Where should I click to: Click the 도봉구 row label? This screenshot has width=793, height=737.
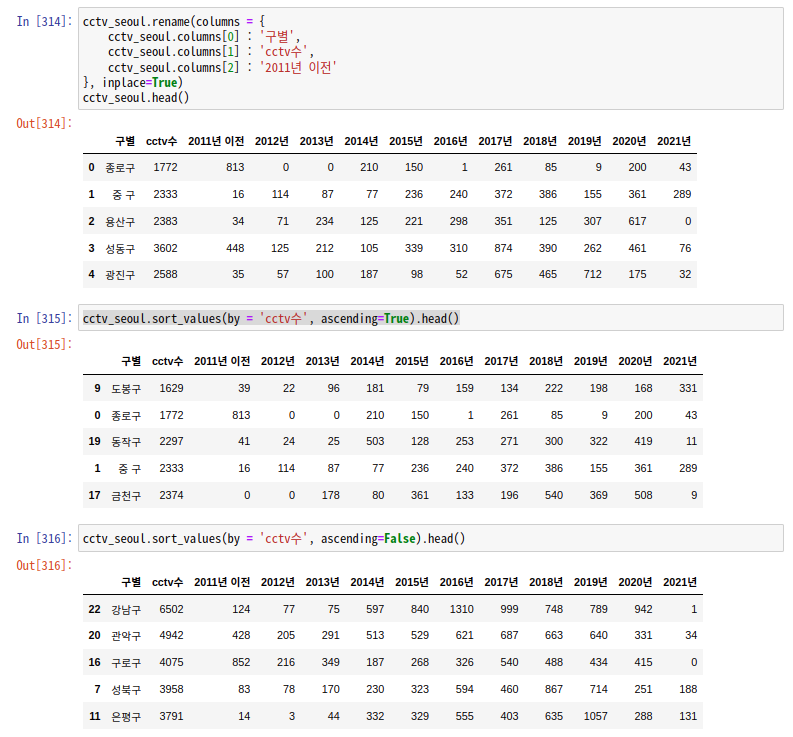click(x=126, y=388)
